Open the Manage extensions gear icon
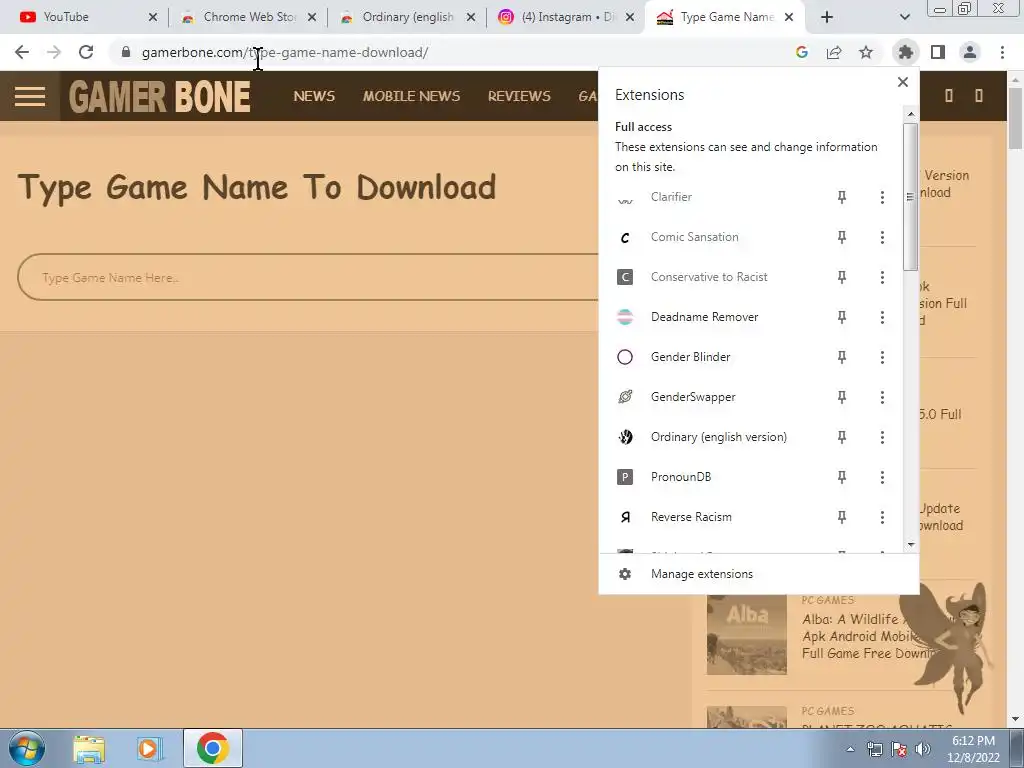This screenshot has height=768, width=1024. (625, 574)
